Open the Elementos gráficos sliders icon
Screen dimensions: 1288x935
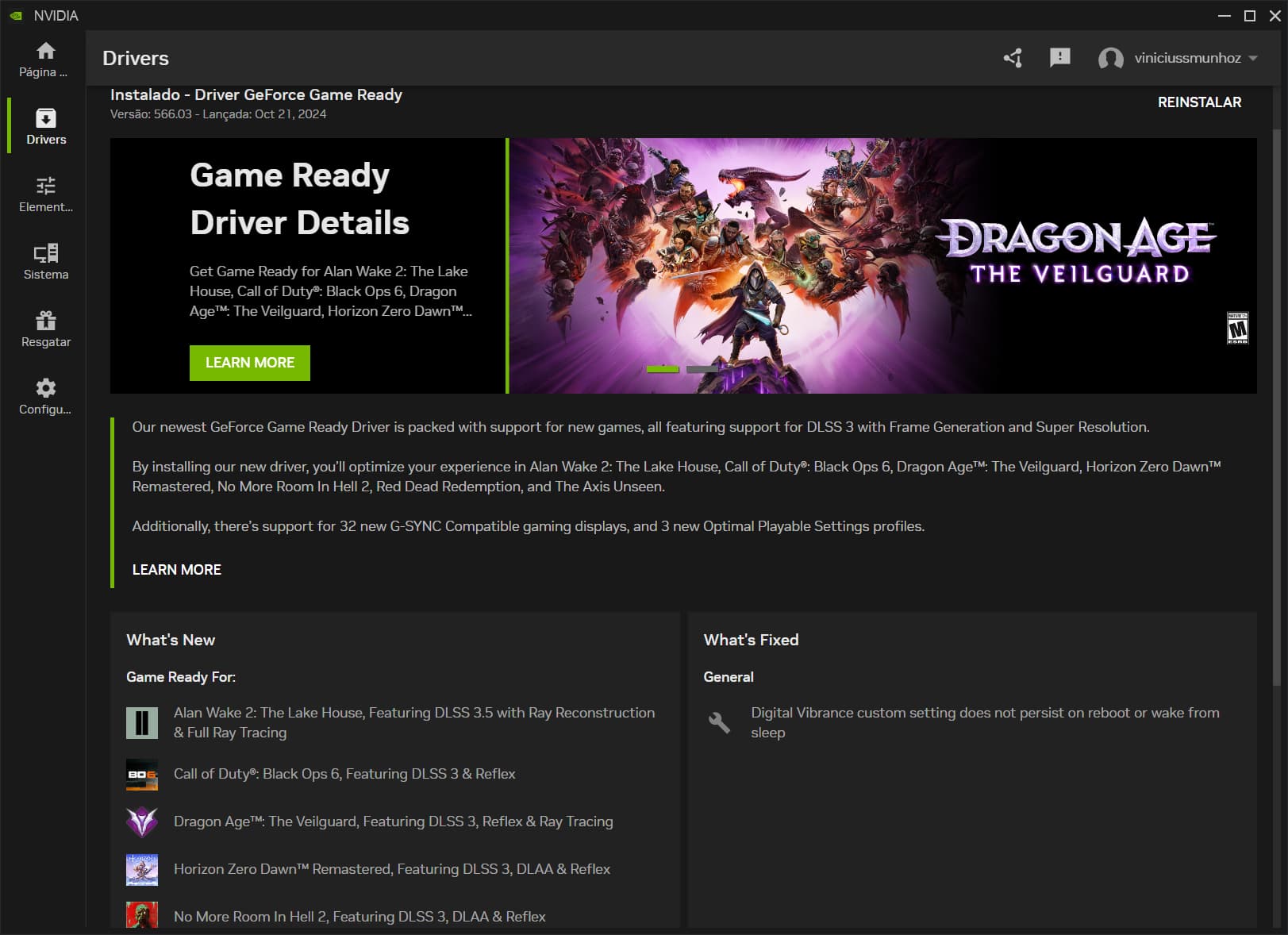point(46,186)
